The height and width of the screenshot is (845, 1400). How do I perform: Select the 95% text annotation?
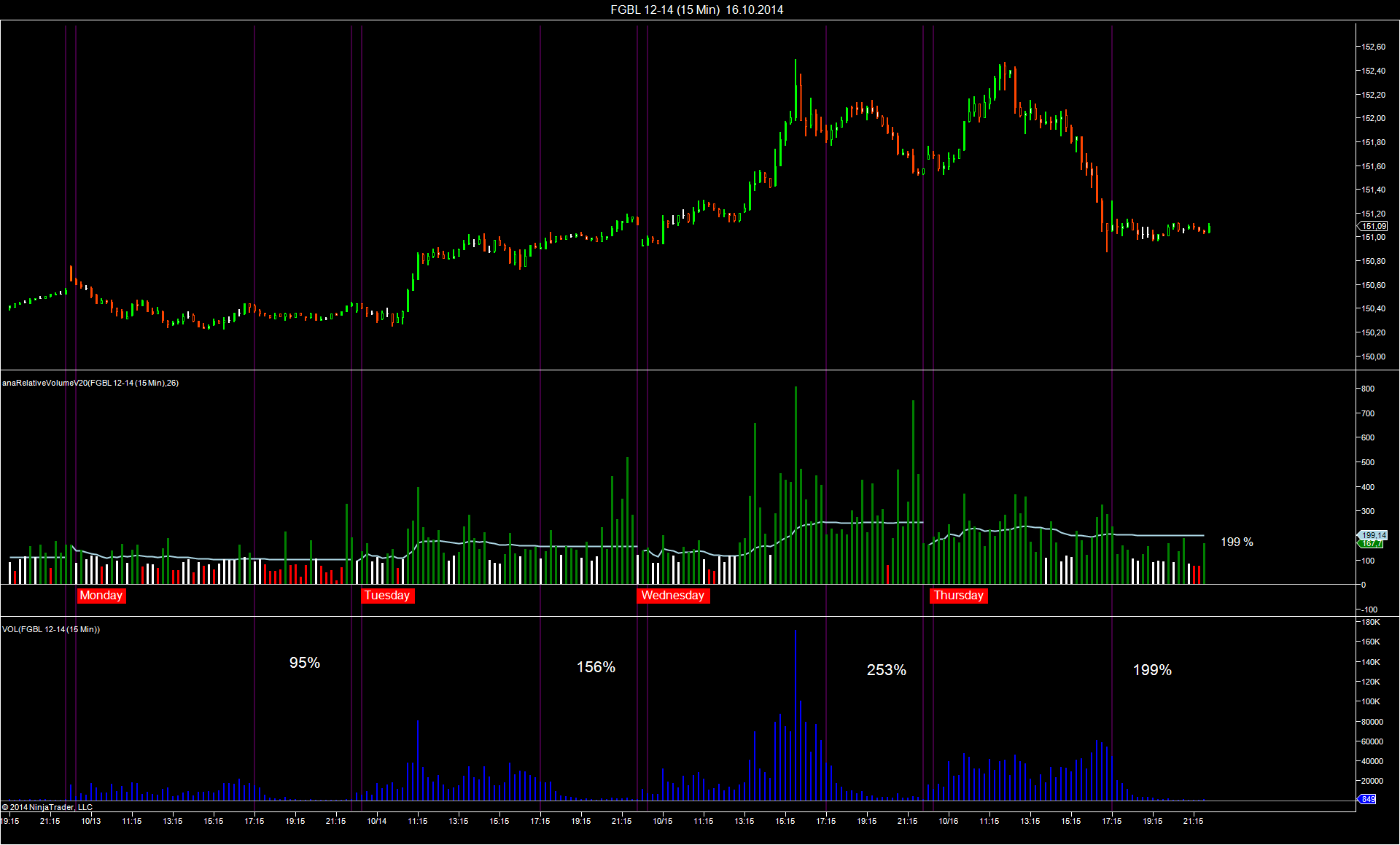305,663
